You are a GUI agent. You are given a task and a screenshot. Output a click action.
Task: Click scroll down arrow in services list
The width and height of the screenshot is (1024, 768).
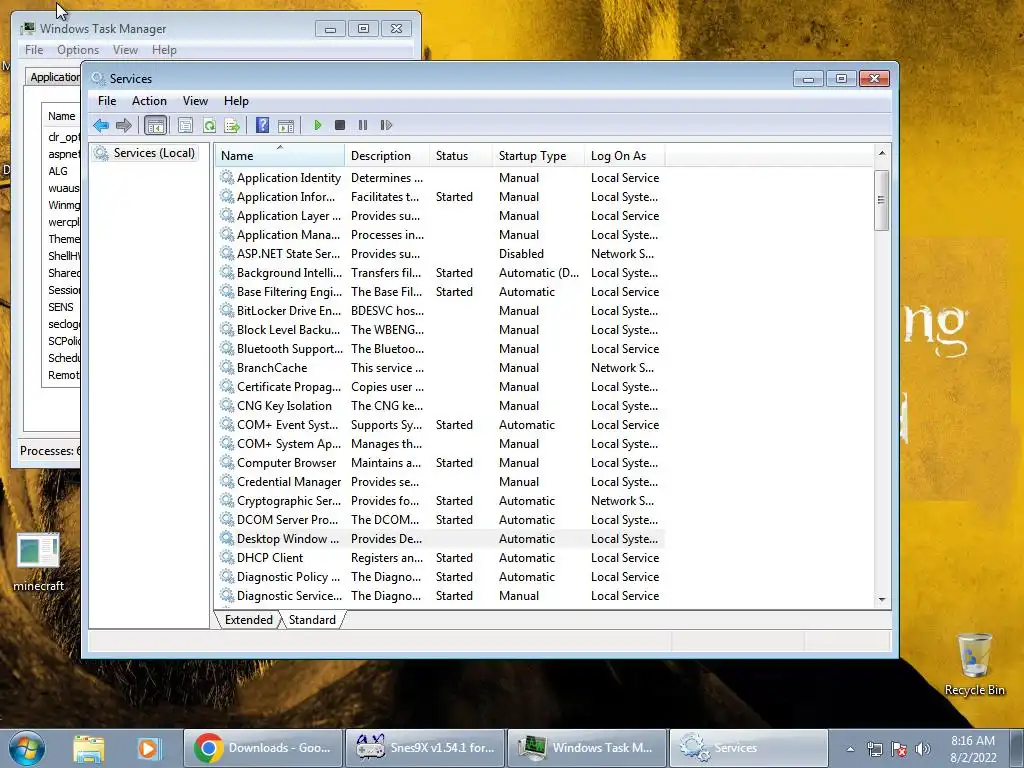pyautogui.click(x=882, y=599)
